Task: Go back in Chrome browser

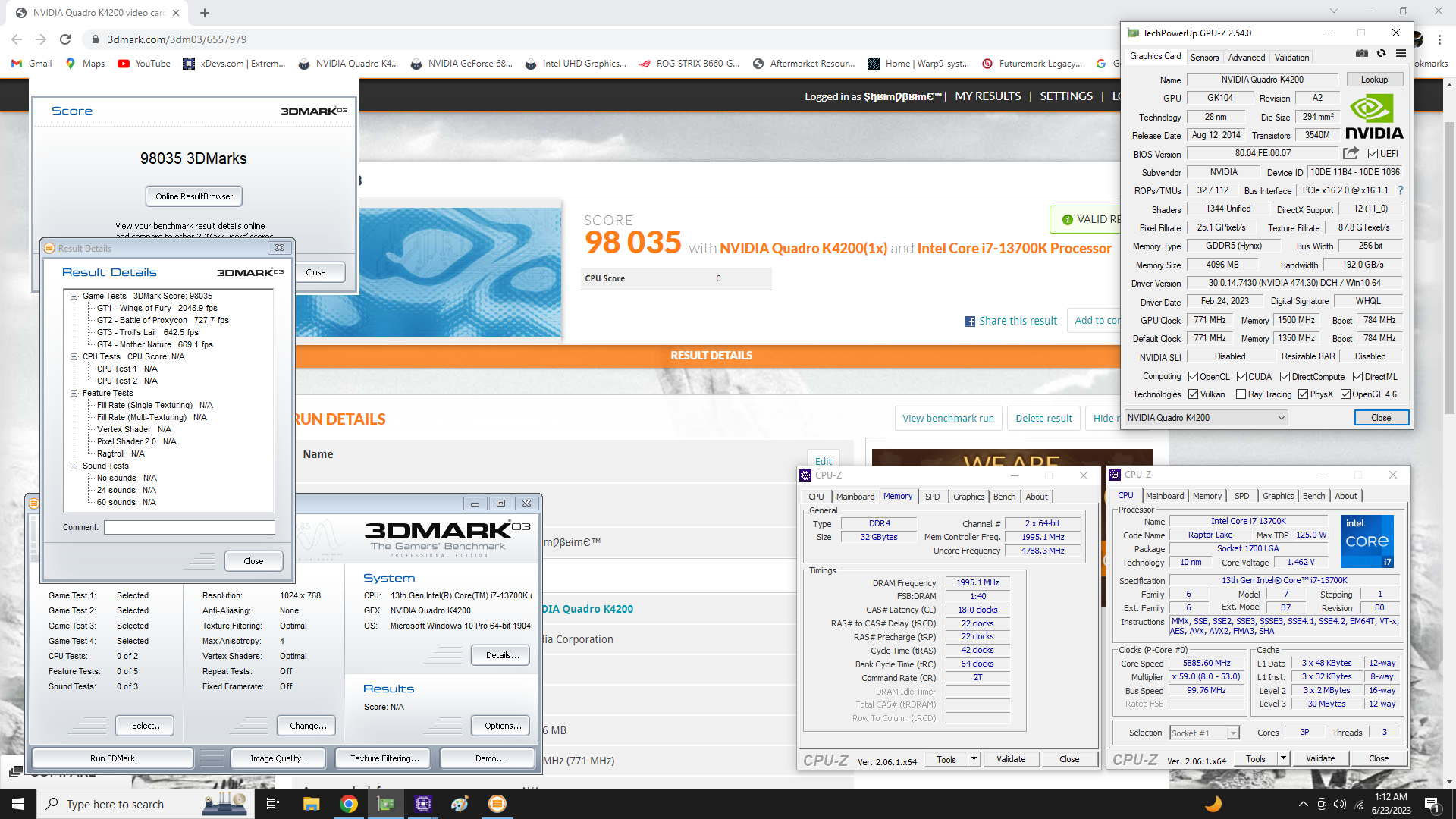Action: 17,39
